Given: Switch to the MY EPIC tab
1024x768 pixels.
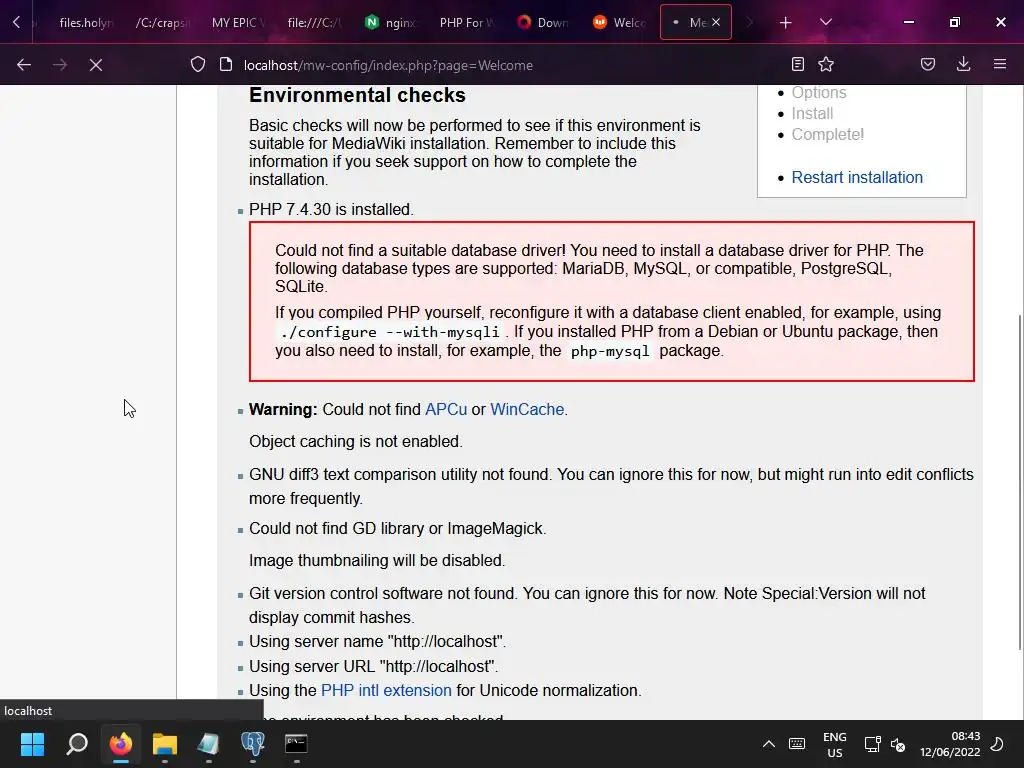Looking at the screenshot, I should coord(238,23).
